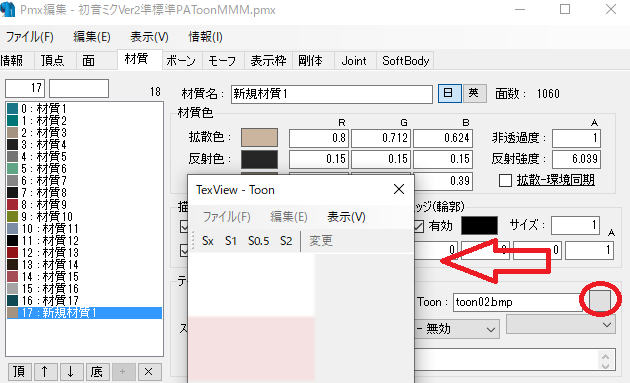Switch to the 面 tab

[x=88, y=61]
